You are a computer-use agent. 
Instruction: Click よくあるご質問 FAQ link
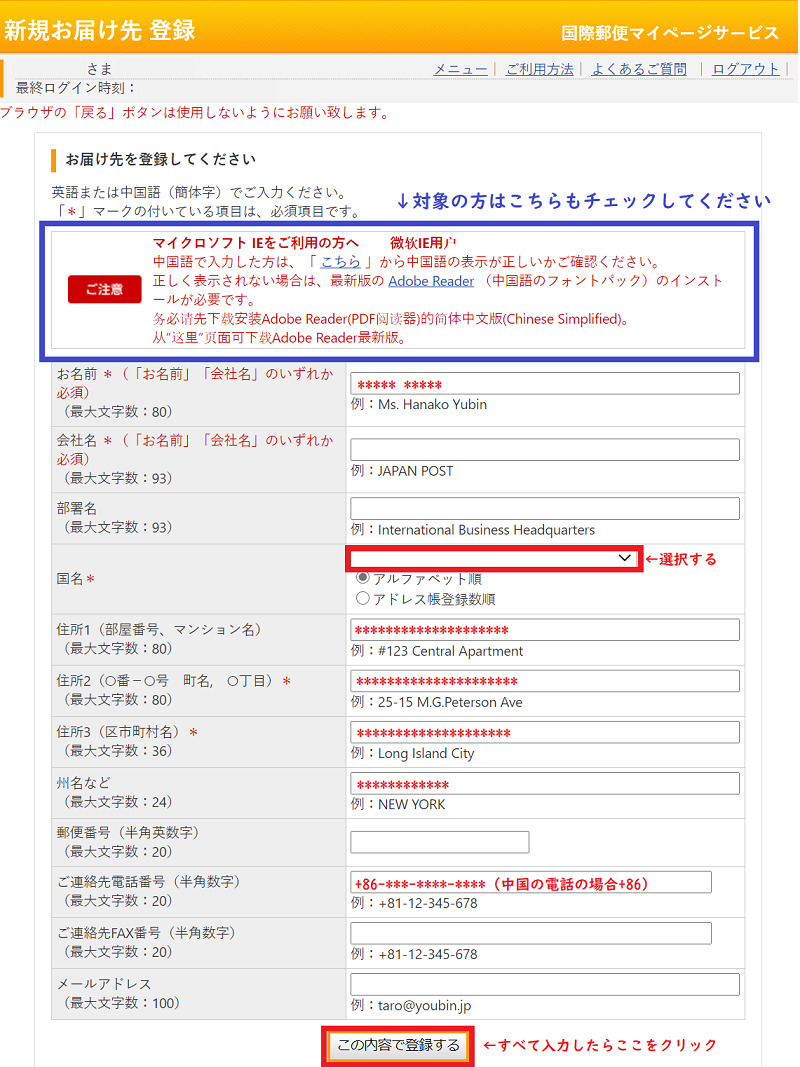click(639, 69)
